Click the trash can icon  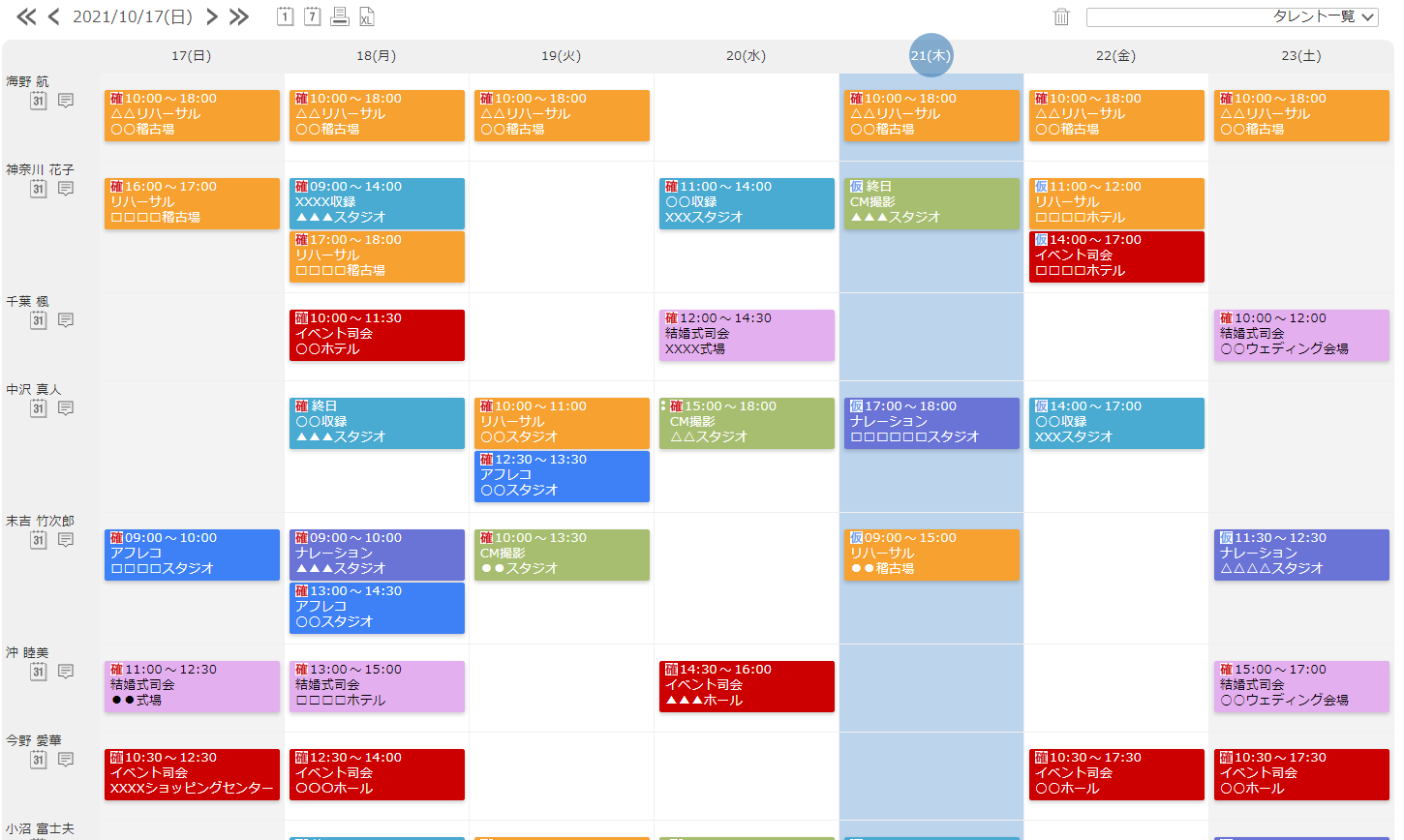[x=1061, y=16]
